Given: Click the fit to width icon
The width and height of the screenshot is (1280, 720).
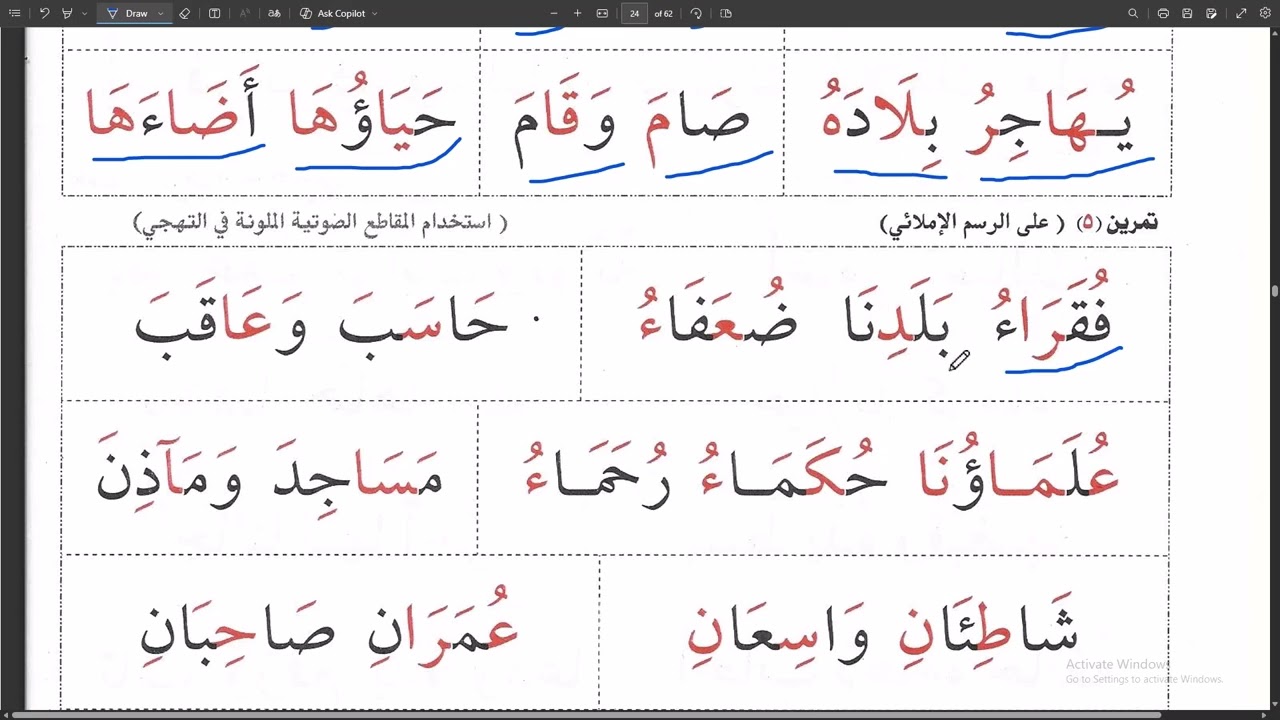Looking at the screenshot, I should (x=602, y=13).
